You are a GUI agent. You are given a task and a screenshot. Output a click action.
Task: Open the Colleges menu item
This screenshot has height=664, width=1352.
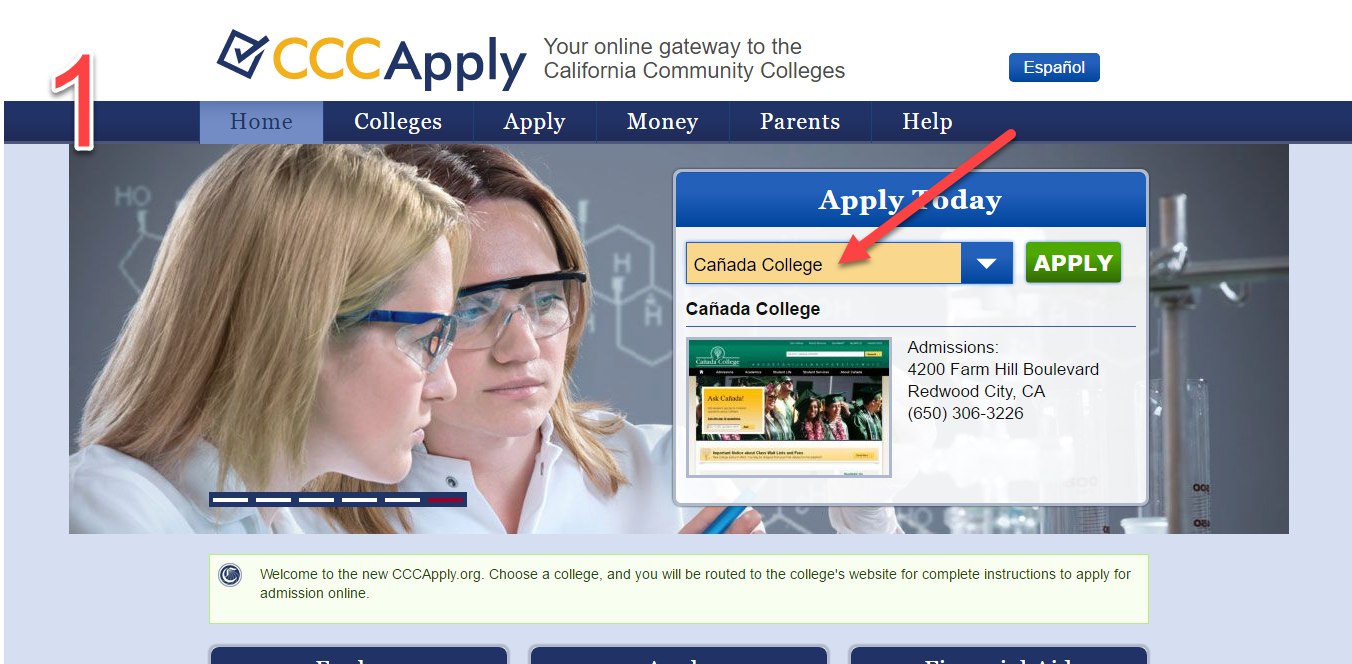[x=398, y=122]
